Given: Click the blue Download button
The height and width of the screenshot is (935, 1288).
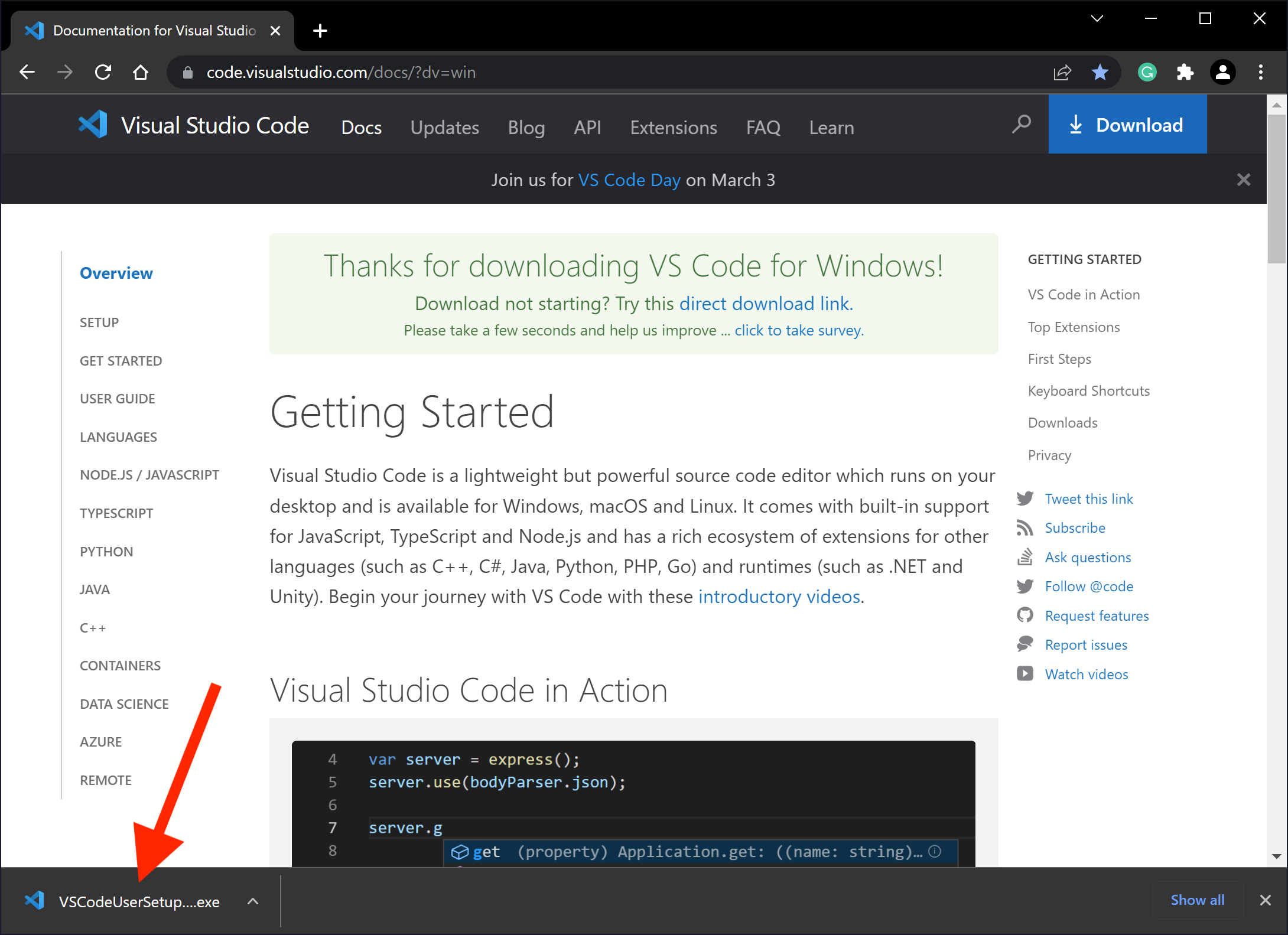Looking at the screenshot, I should pos(1127,125).
